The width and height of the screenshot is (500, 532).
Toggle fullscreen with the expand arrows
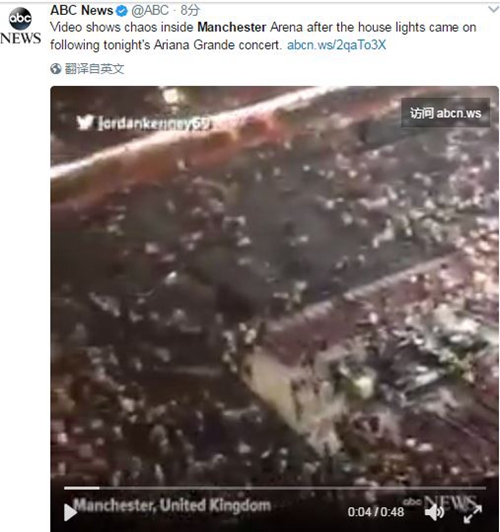473,513
